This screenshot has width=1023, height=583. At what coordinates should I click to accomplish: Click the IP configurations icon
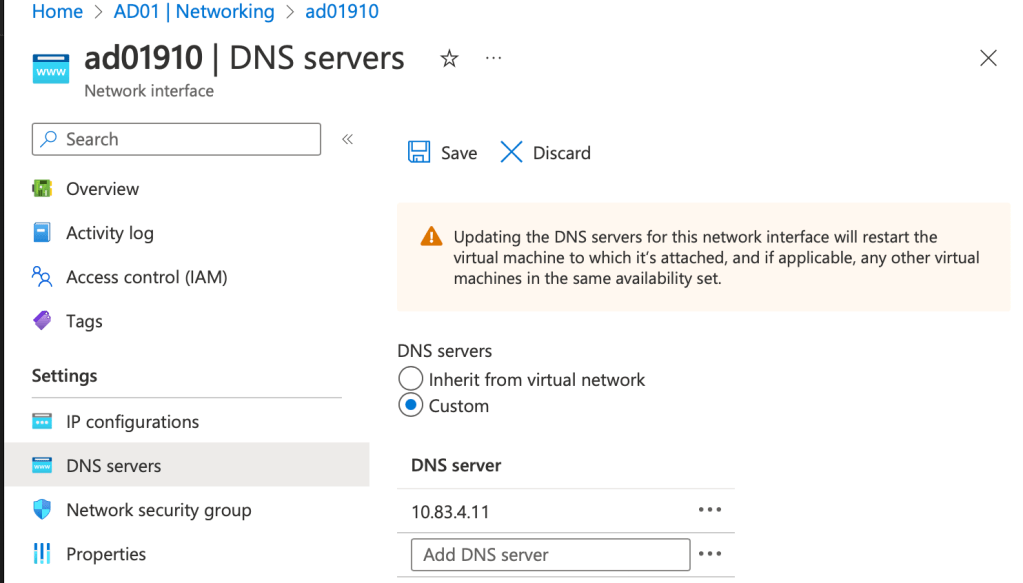point(42,422)
